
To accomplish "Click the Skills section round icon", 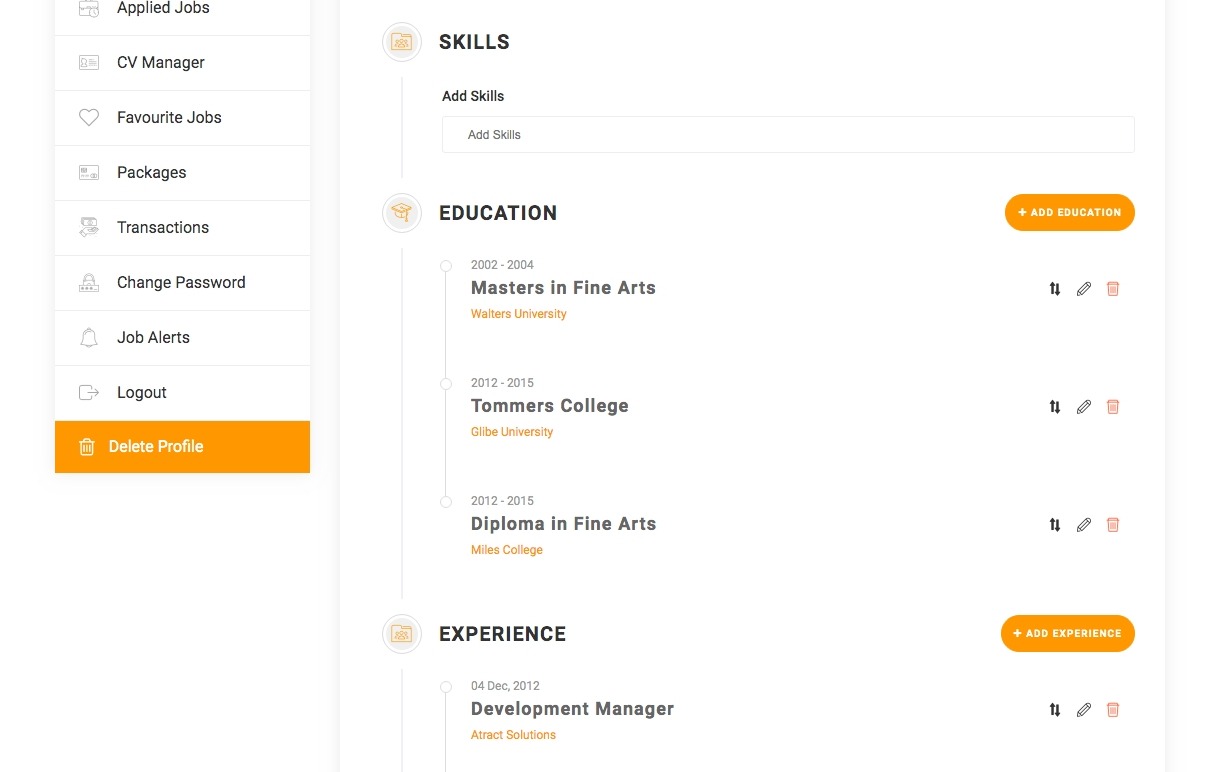I will [401, 42].
